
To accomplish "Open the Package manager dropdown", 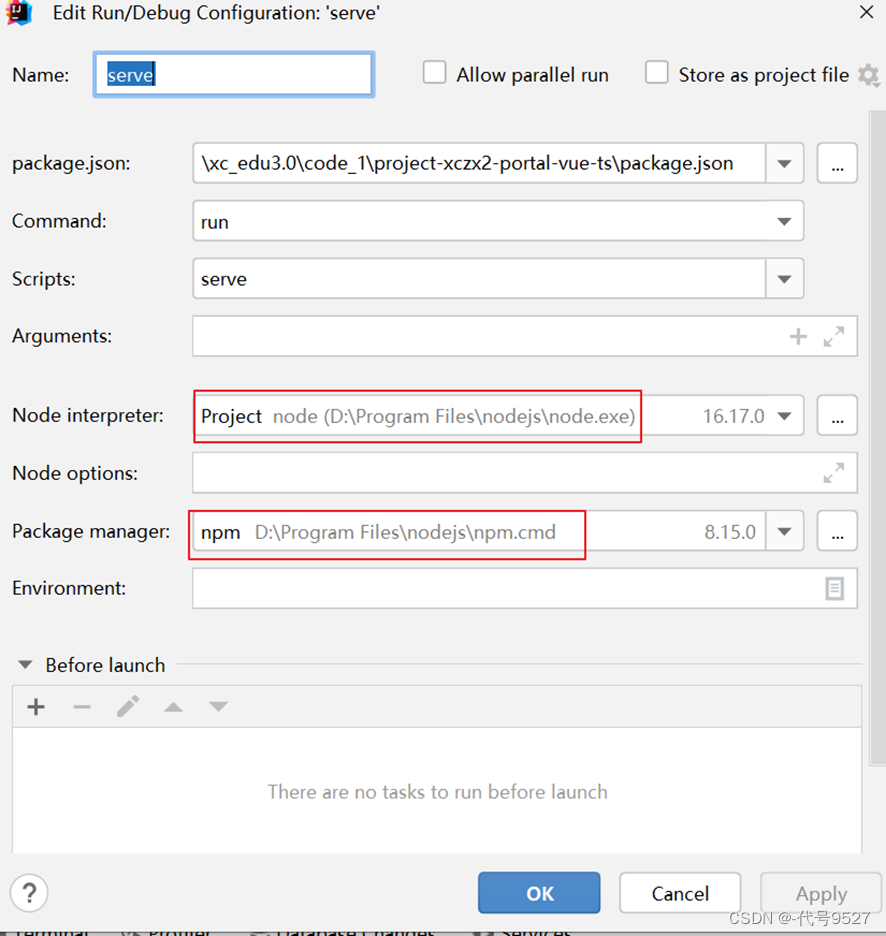I will pyautogui.click(x=785, y=531).
